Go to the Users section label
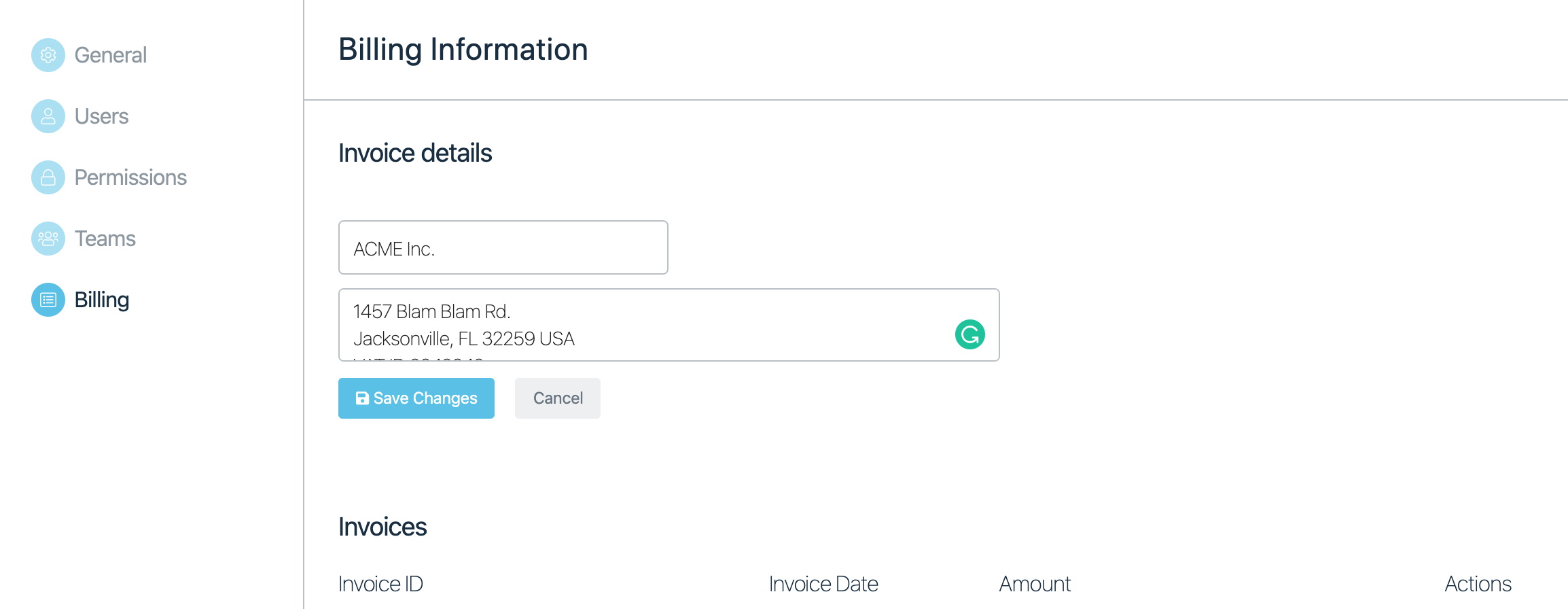The height and width of the screenshot is (609, 1568). click(x=101, y=116)
